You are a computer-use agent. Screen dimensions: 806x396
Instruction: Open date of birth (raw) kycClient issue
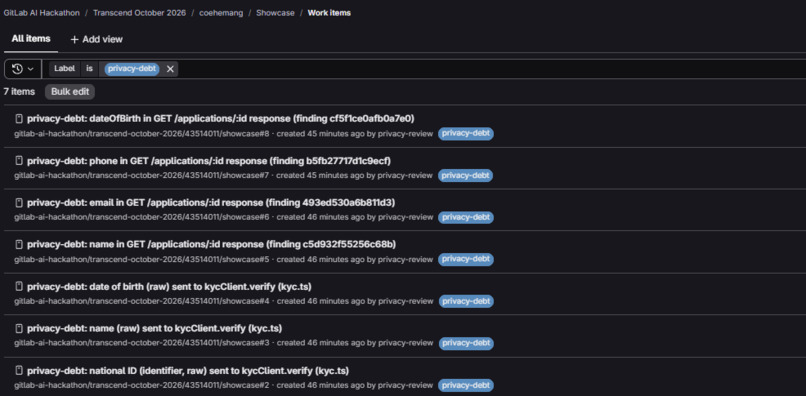pyautogui.click(x=169, y=286)
